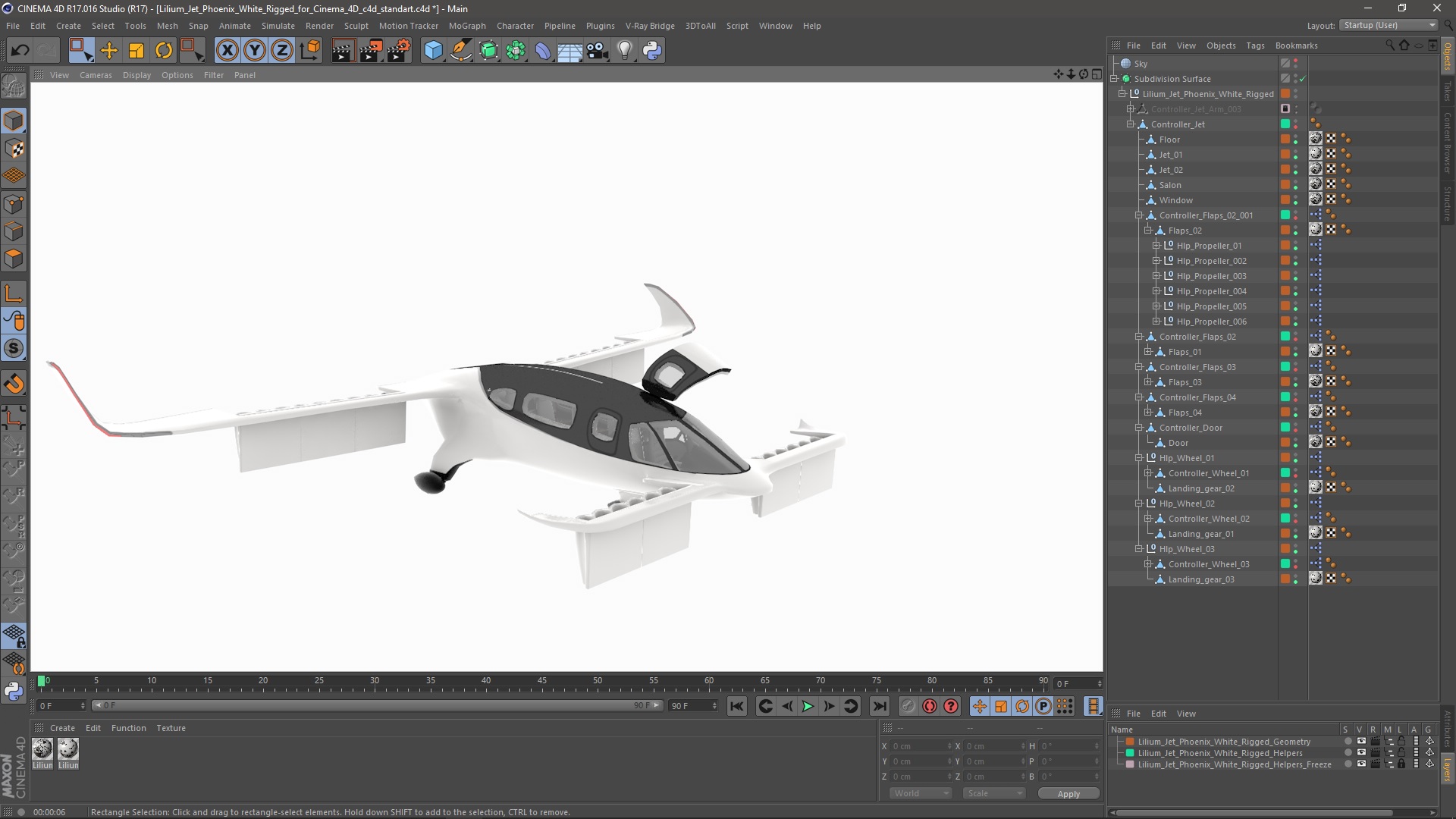Image resolution: width=1456 pixels, height=819 pixels.
Task: Click Rigged_Helpers_Freeze layer color swatch
Action: pyautogui.click(x=1130, y=764)
